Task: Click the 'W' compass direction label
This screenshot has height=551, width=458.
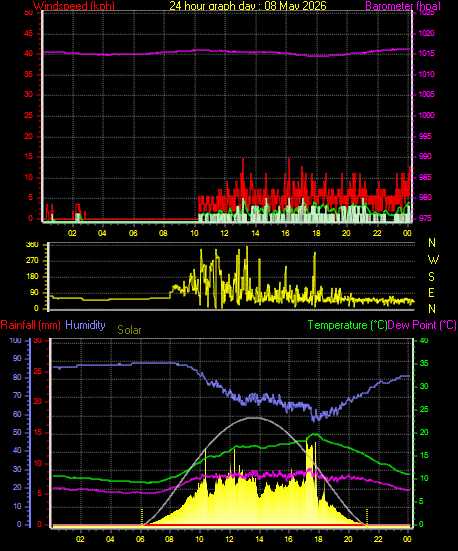Action: [x=433, y=260]
